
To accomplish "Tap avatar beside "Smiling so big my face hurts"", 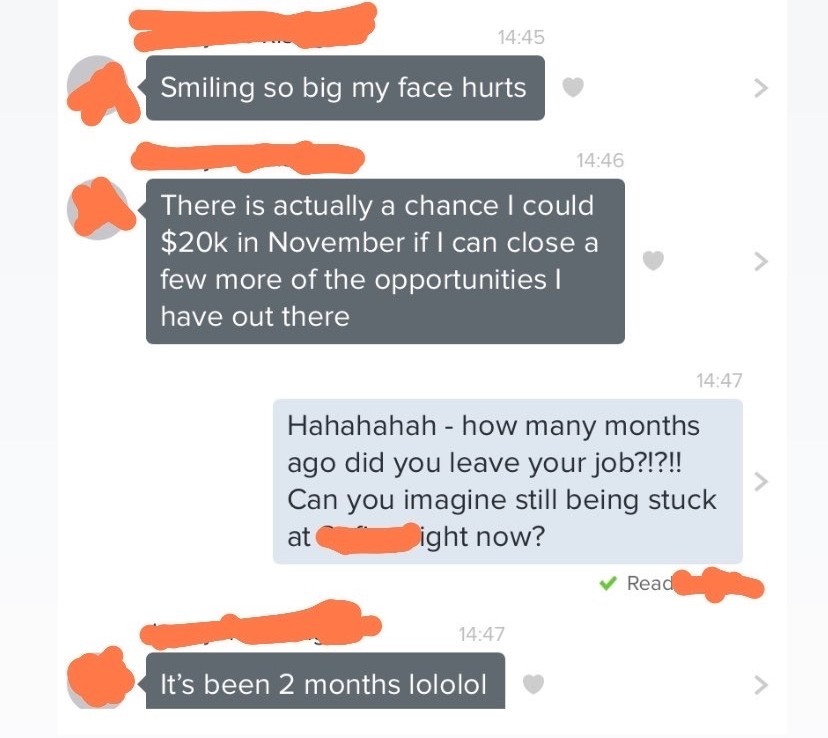I will (98, 88).
